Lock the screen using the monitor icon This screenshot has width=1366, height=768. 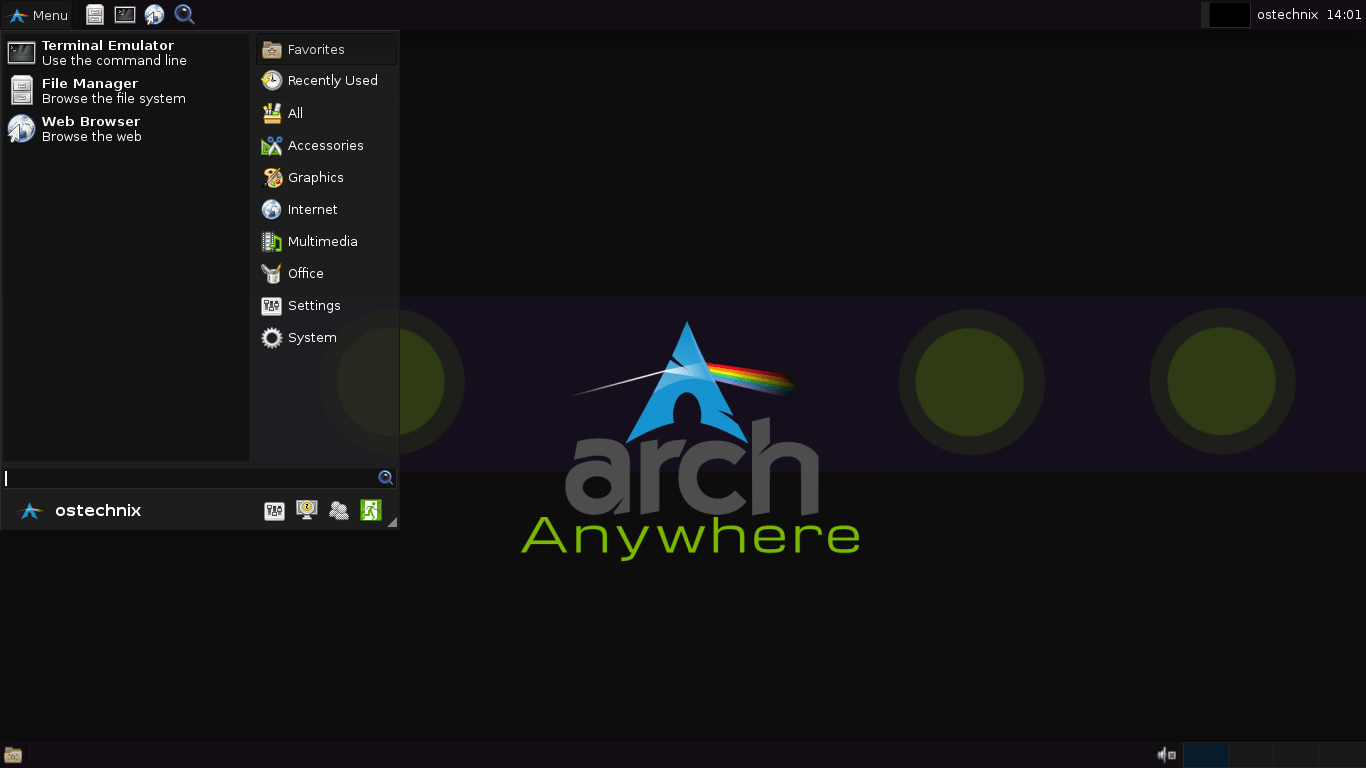click(x=307, y=511)
